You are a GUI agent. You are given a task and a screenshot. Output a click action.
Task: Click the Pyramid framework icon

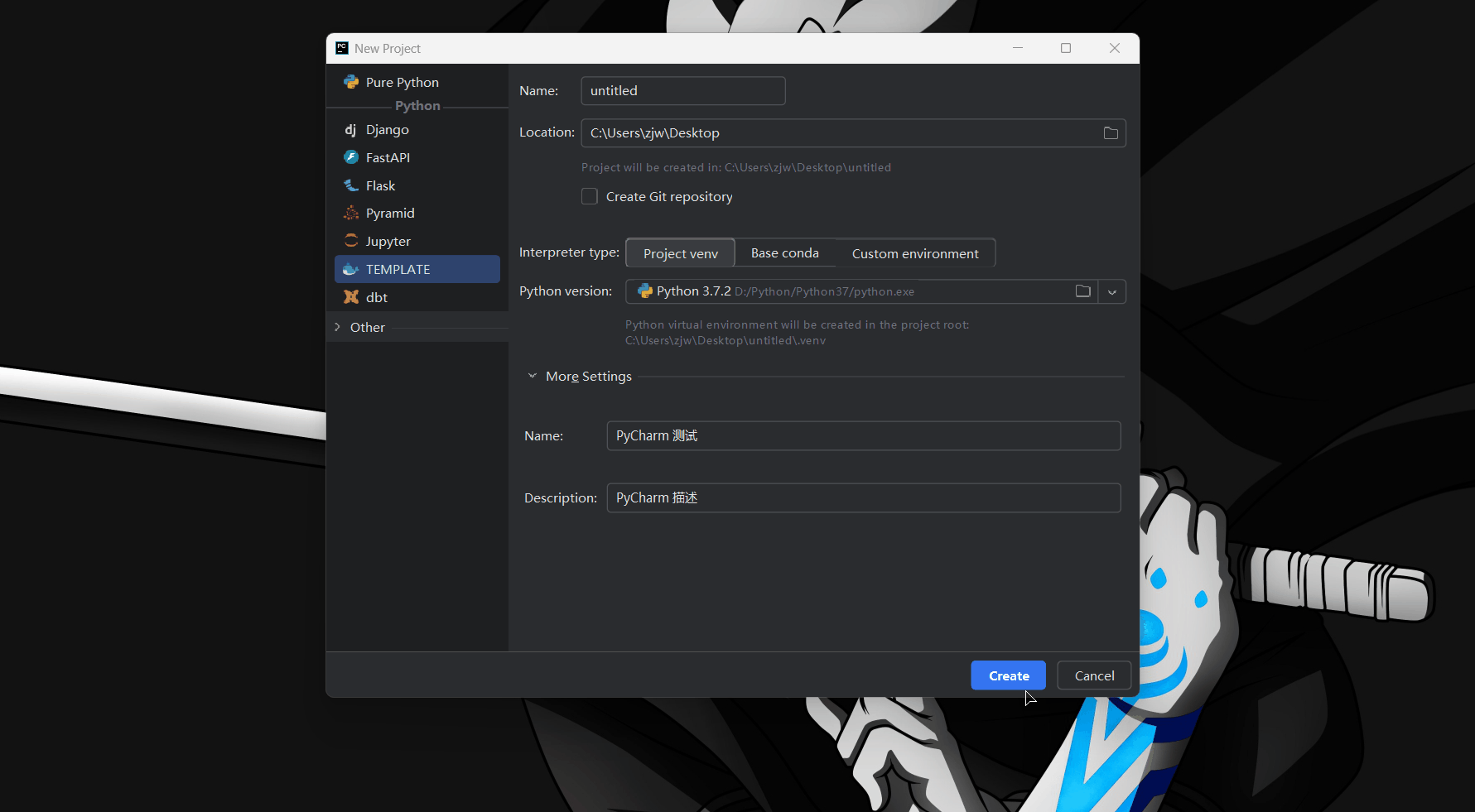(351, 213)
